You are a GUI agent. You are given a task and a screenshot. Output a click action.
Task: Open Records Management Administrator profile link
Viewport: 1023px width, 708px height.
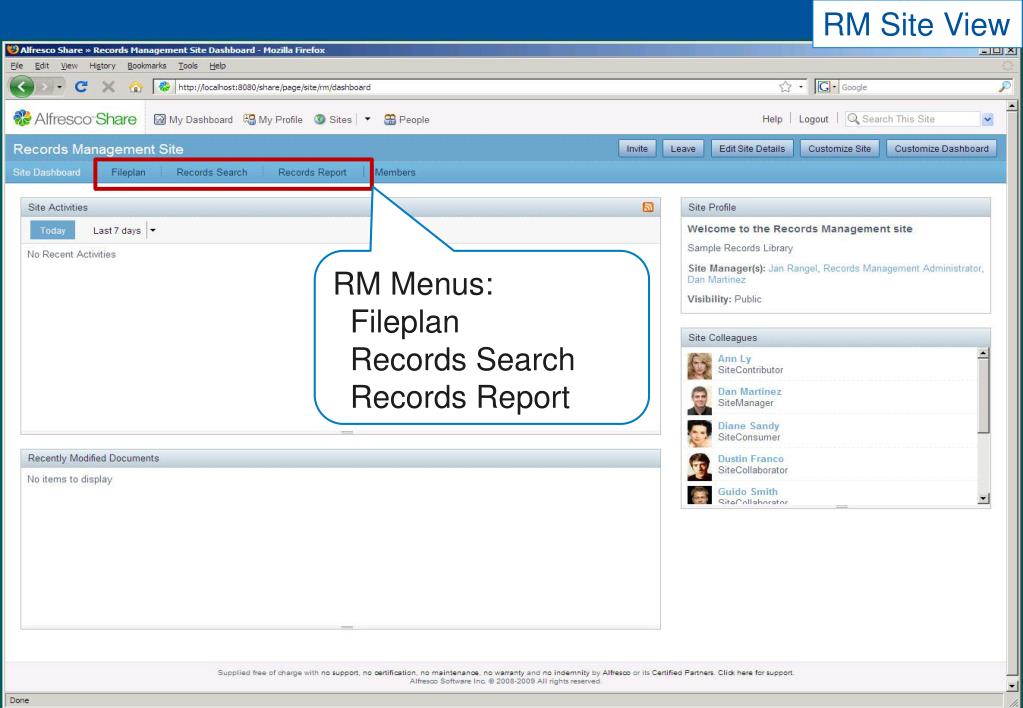902,268
